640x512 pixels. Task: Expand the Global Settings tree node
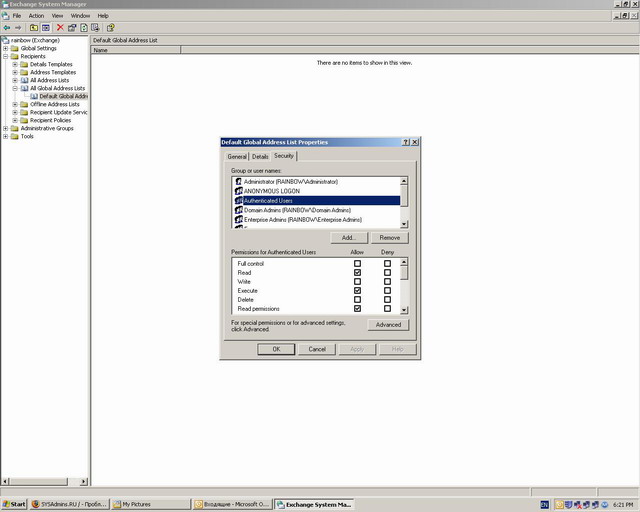tap(5, 48)
